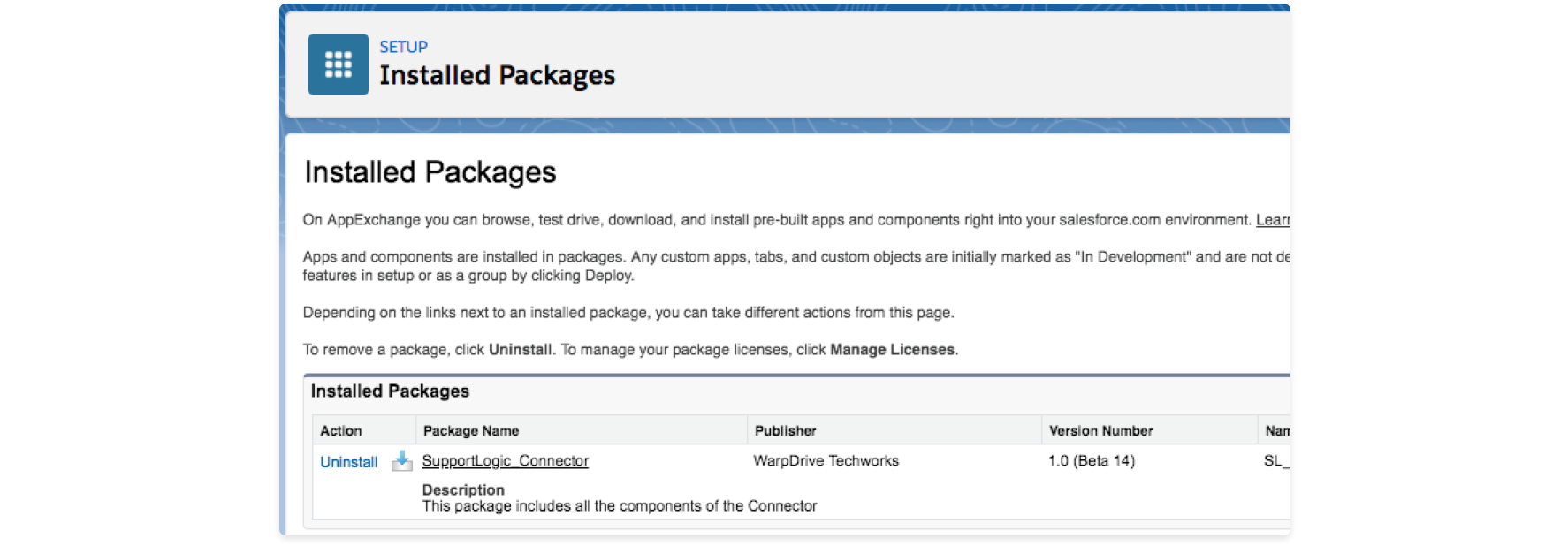Image resolution: width=1568 pixels, height=546 pixels.
Task: Click the Installed Packages title in Setup header
Action: [498, 76]
